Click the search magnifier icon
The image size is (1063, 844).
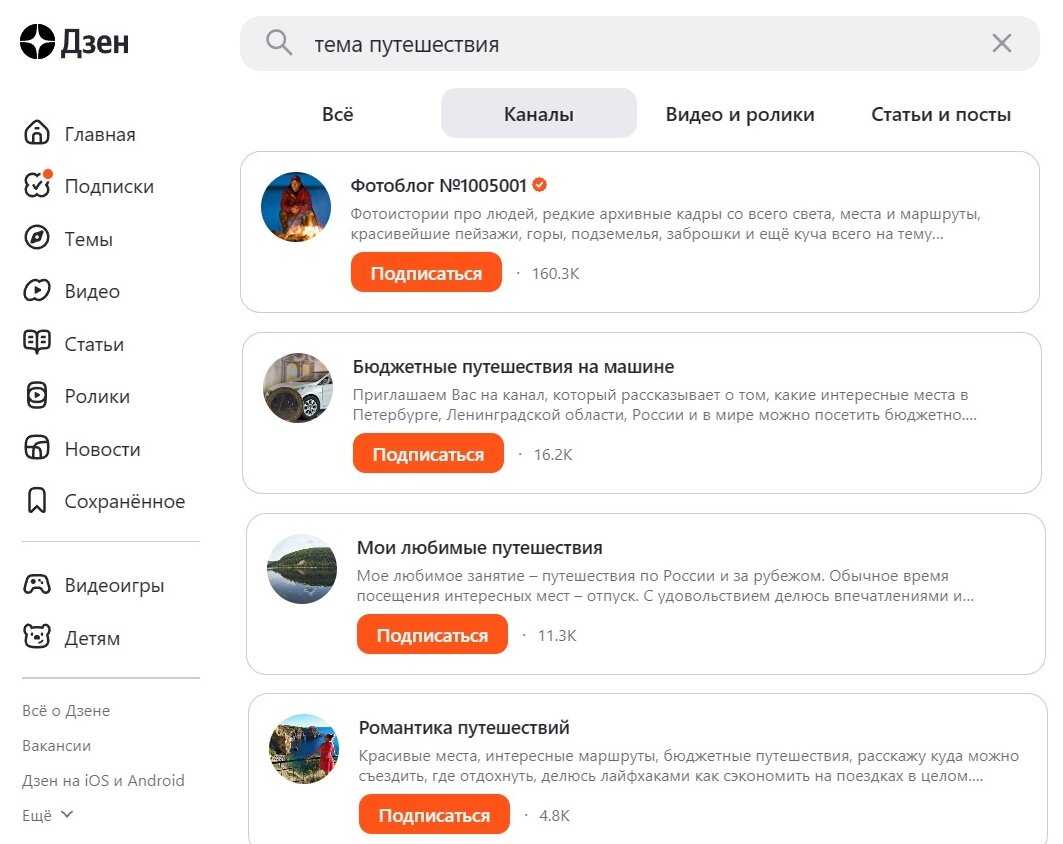coord(279,42)
